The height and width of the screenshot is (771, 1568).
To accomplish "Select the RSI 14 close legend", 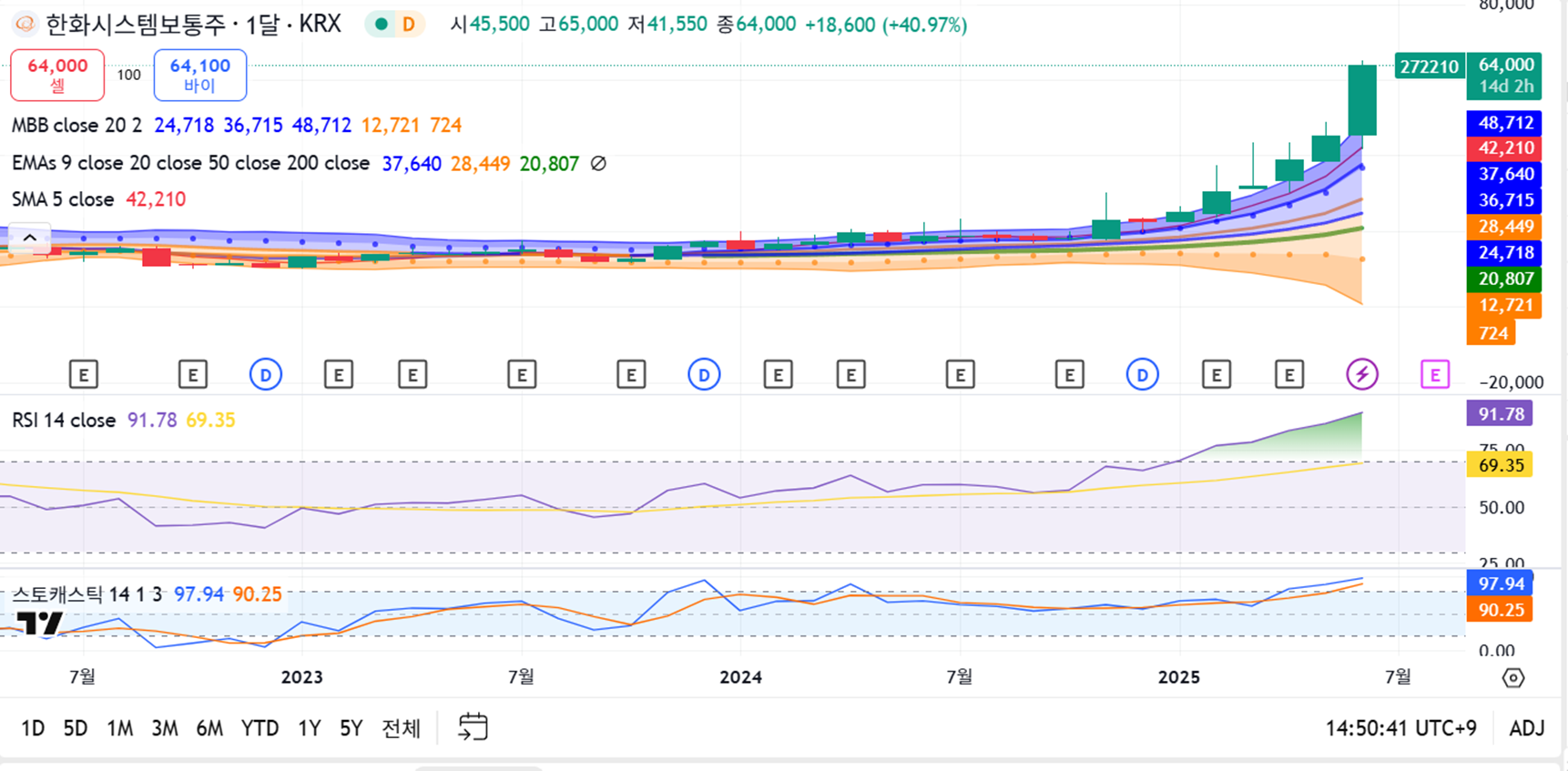I will point(64,421).
